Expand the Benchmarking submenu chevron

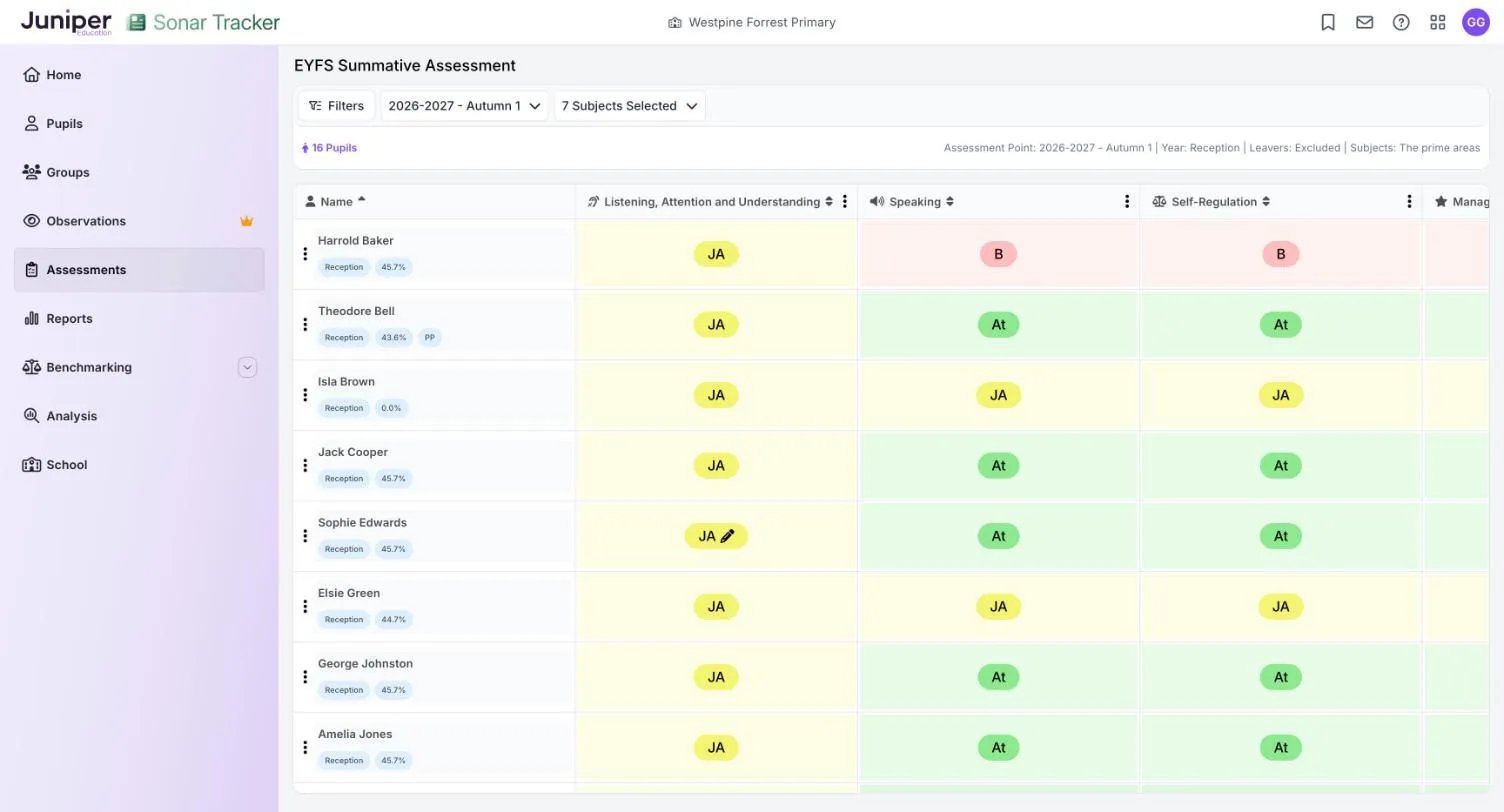click(247, 367)
